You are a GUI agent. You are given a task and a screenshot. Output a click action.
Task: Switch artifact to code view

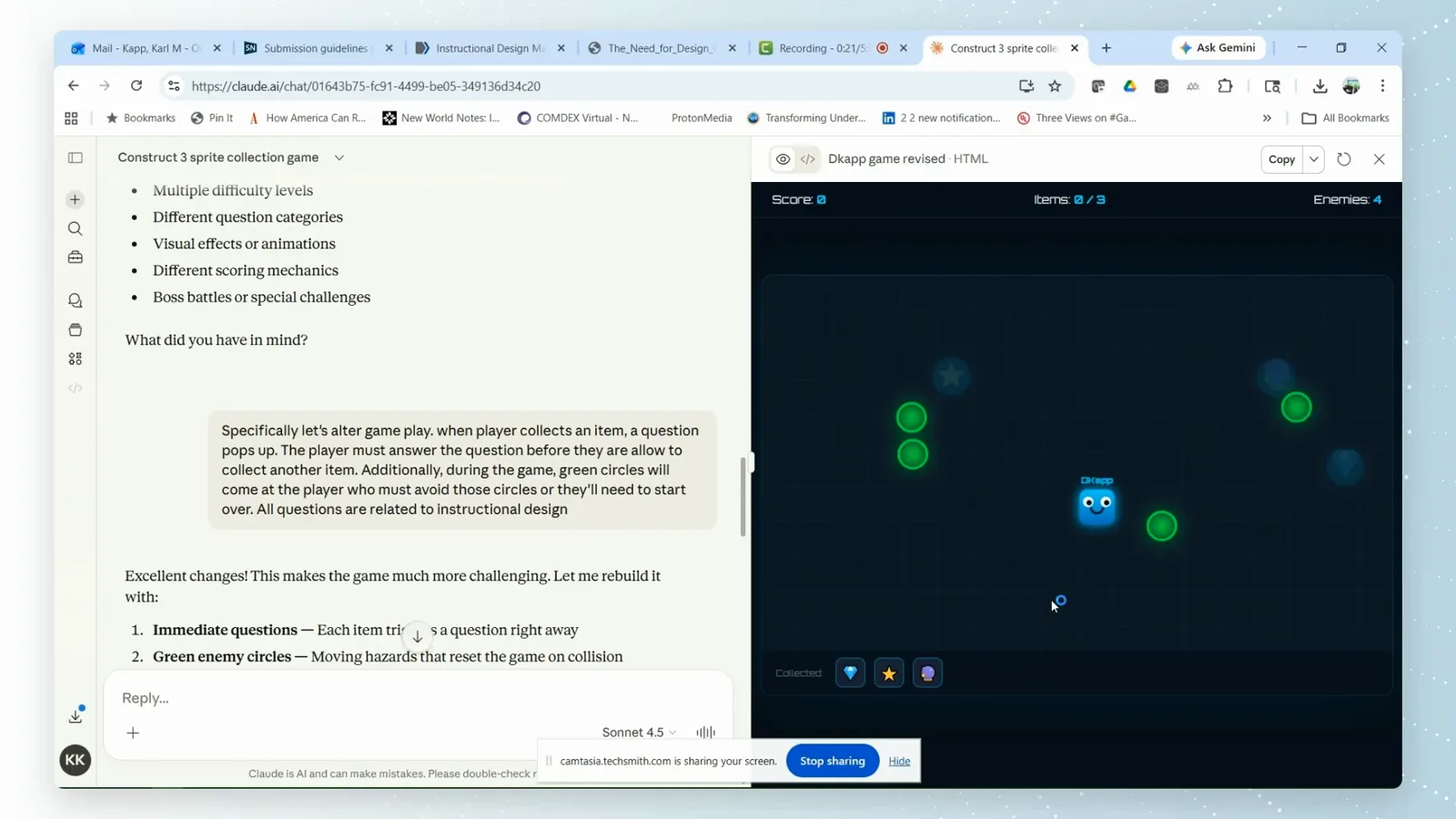coord(807,159)
